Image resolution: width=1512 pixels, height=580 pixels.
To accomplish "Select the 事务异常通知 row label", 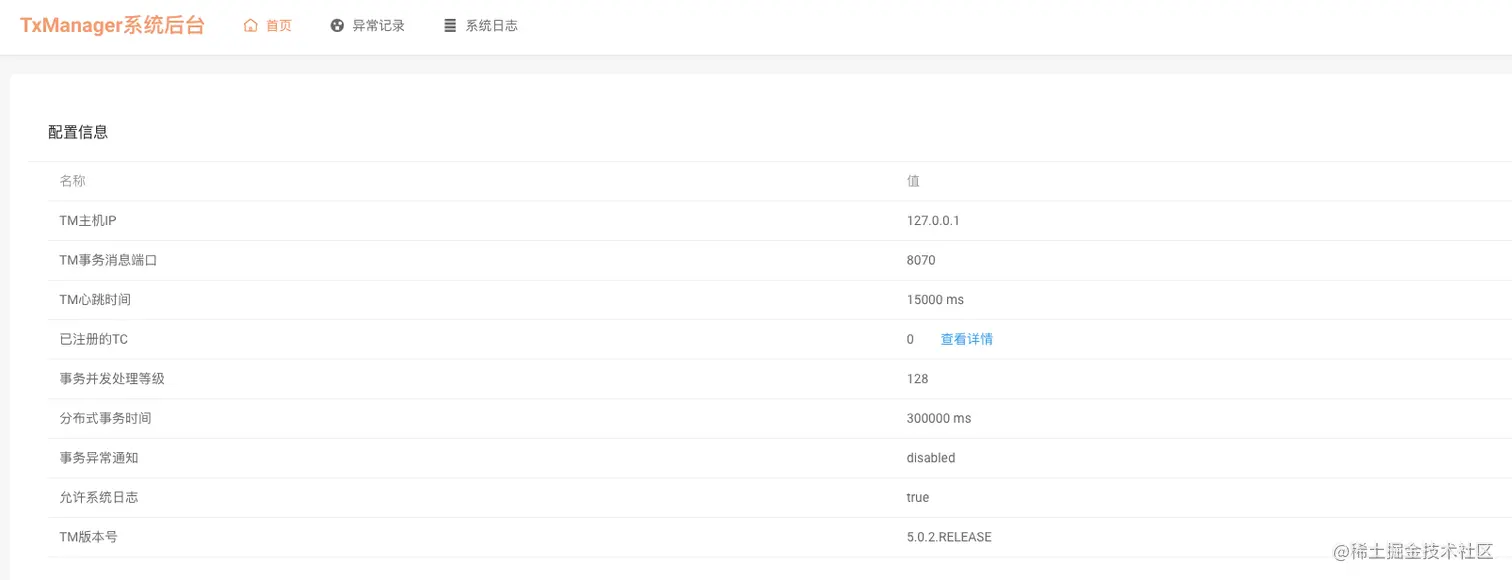I will (x=98, y=457).
